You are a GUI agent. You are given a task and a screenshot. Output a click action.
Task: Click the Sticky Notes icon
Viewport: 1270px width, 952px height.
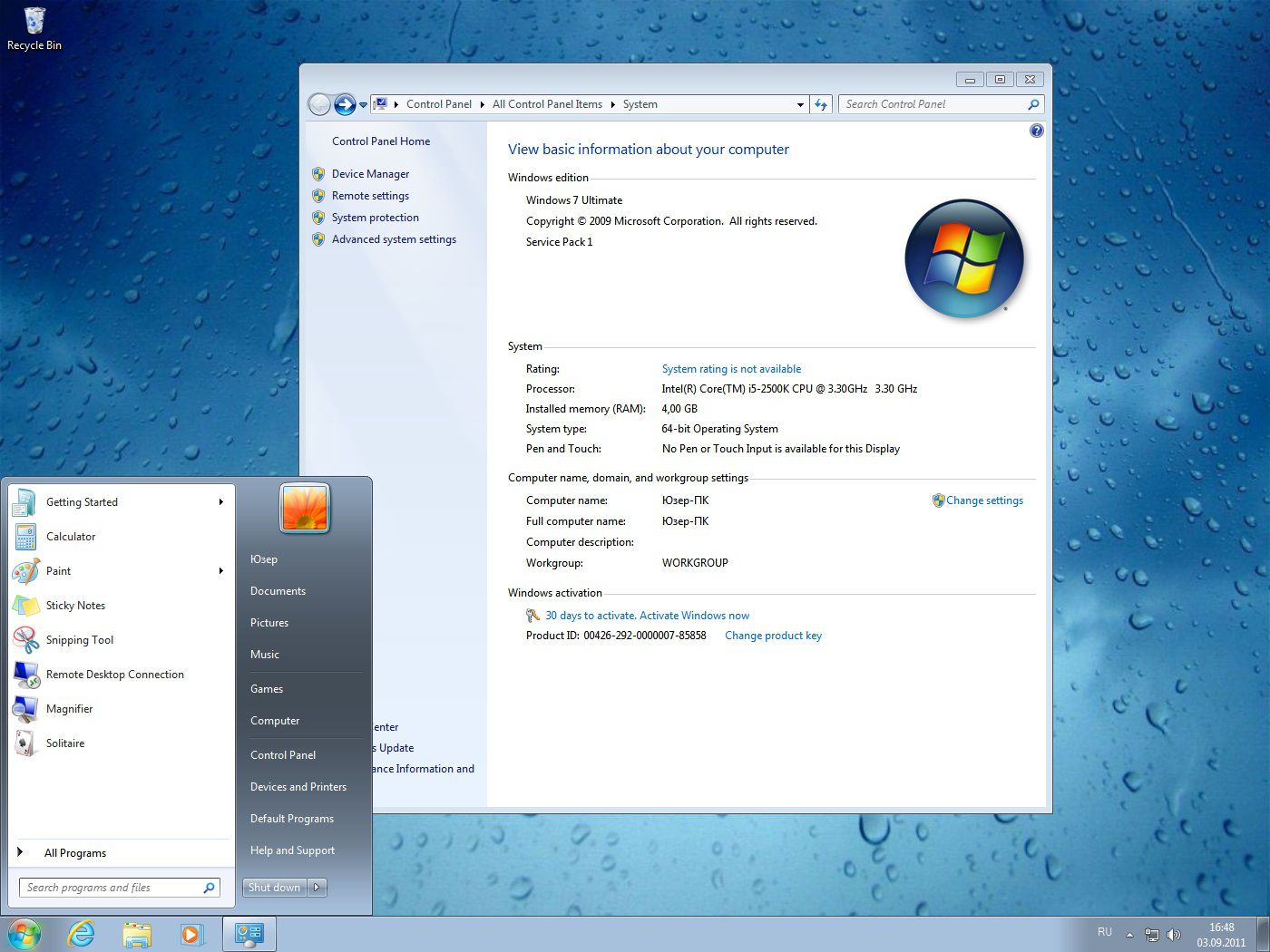click(25, 606)
